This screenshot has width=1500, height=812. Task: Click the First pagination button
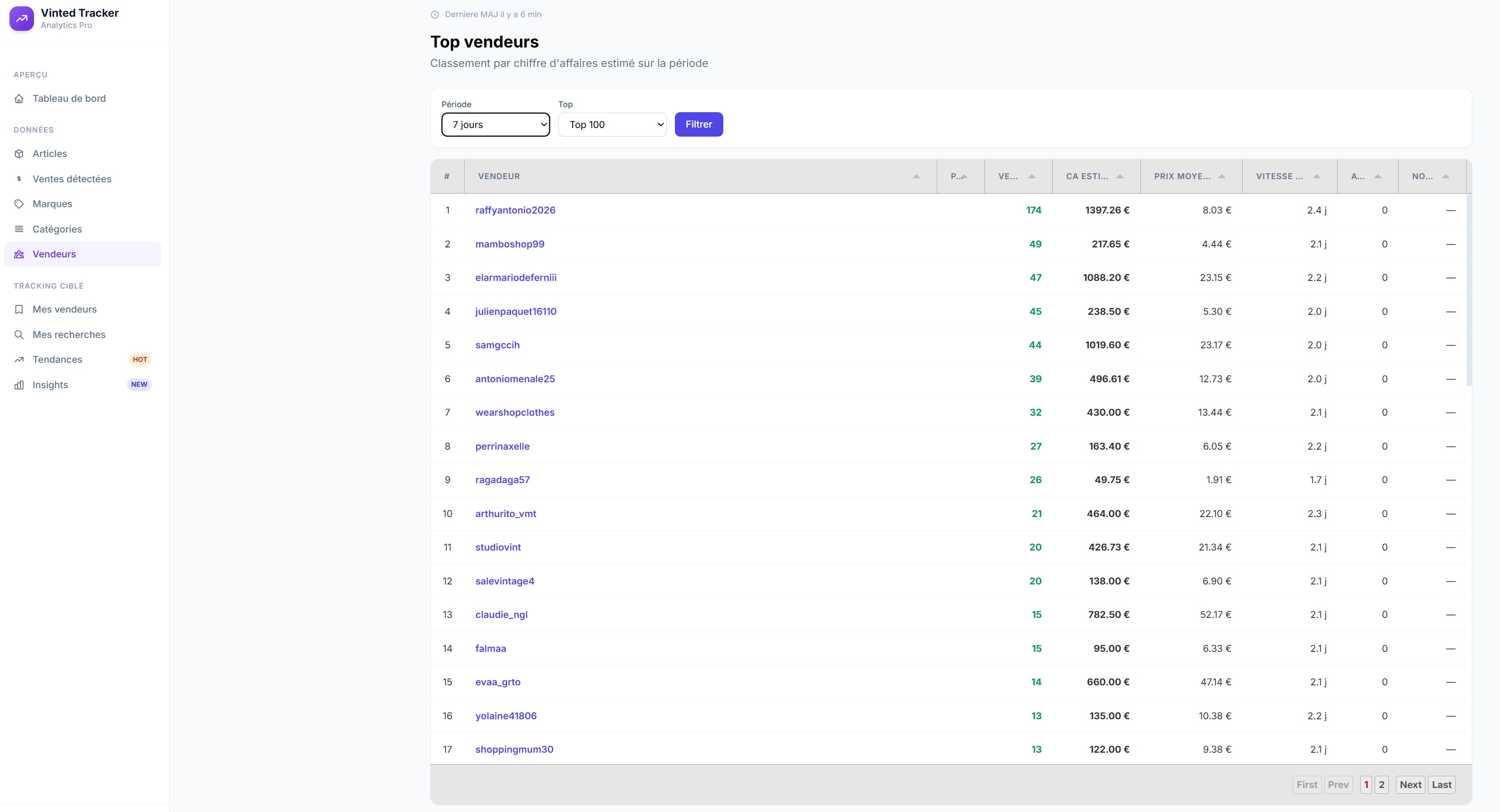click(1307, 784)
